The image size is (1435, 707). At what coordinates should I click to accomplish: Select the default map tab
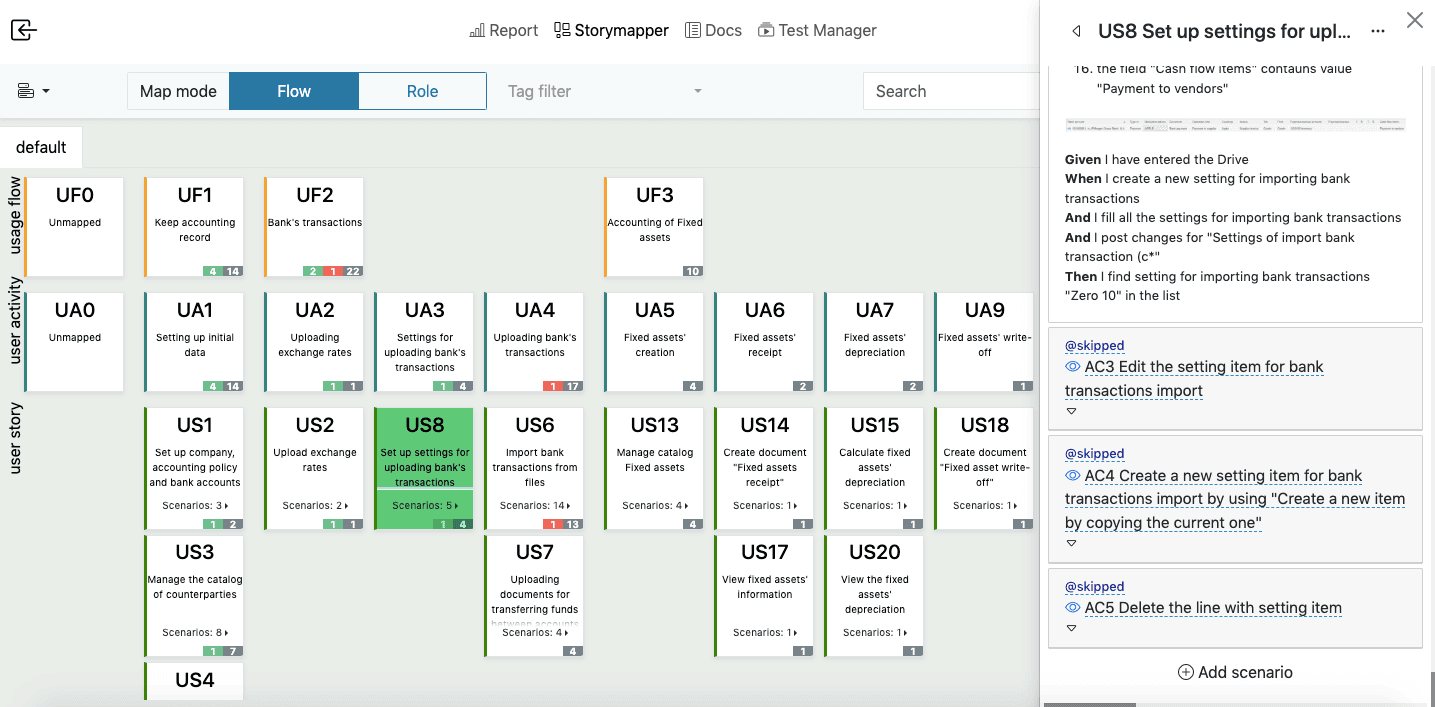41,147
